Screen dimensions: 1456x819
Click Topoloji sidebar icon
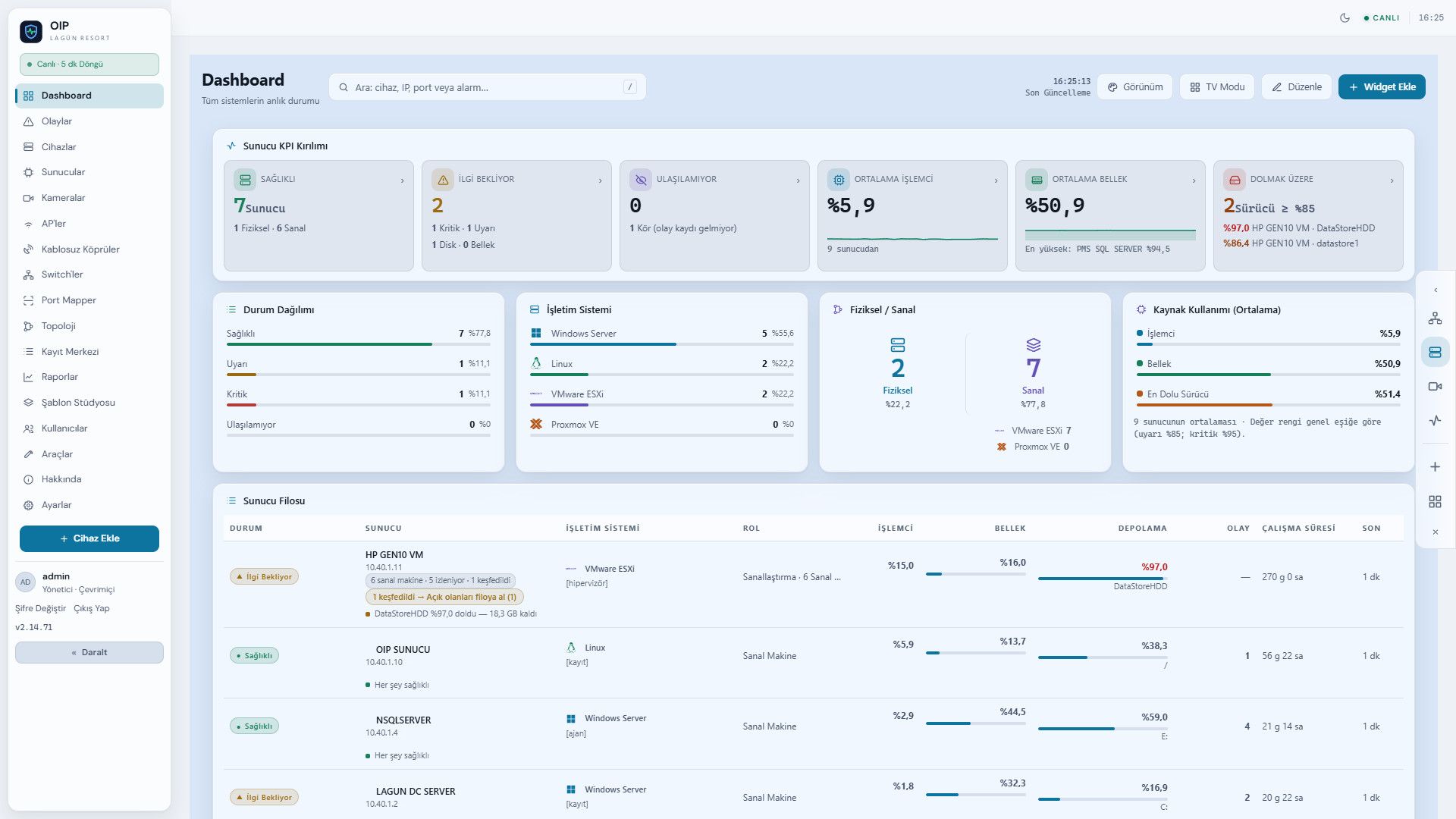28,326
